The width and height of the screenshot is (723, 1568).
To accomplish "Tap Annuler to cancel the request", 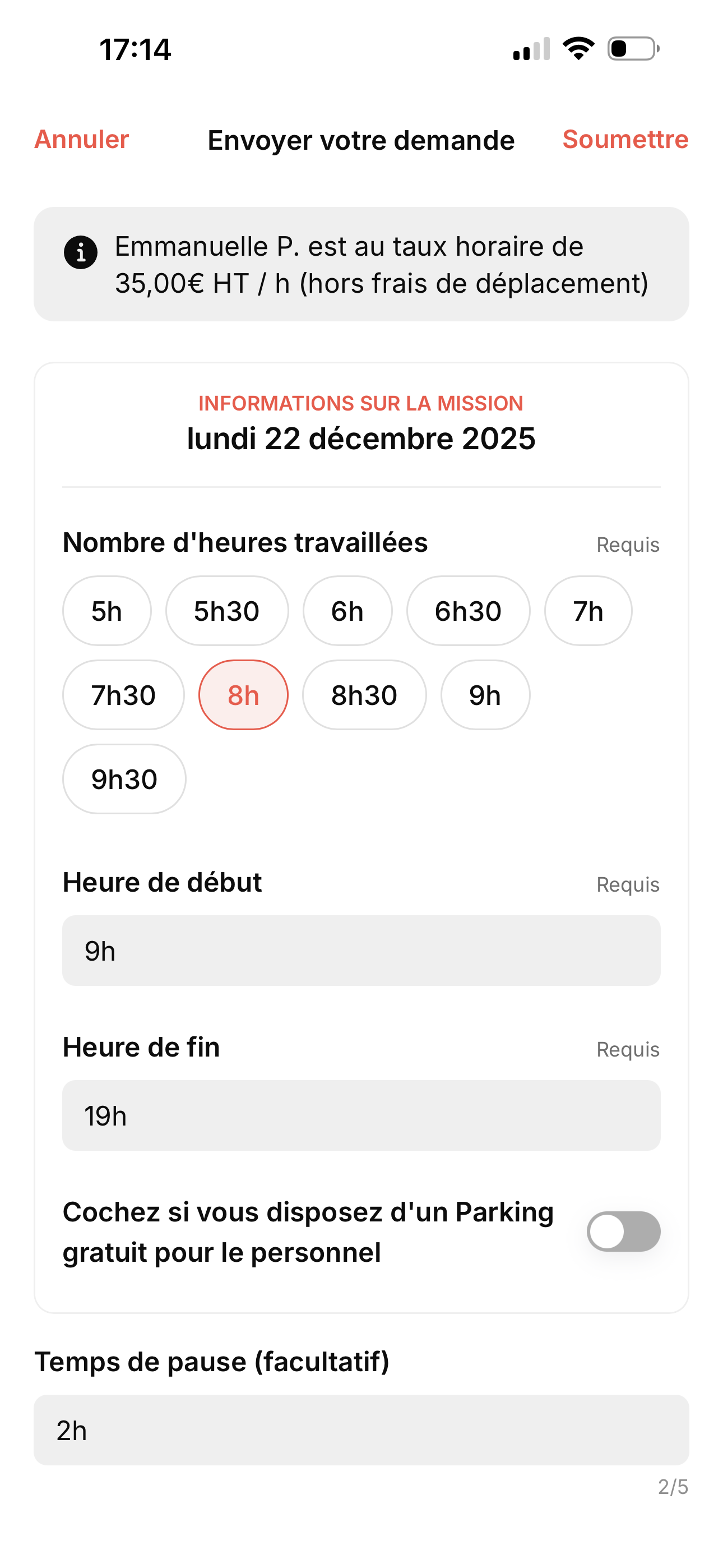I will [x=82, y=140].
